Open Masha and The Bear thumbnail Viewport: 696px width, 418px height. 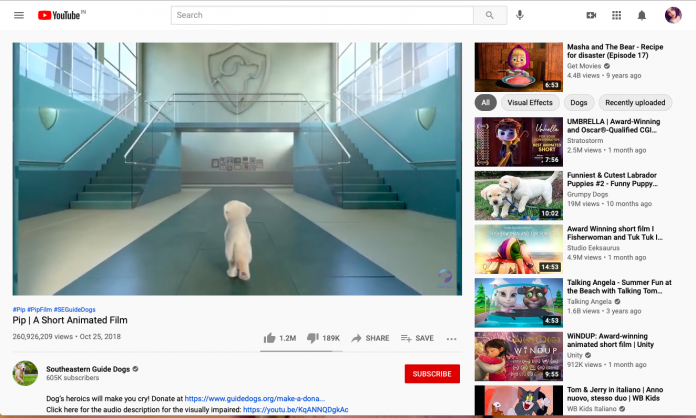[x=518, y=67]
